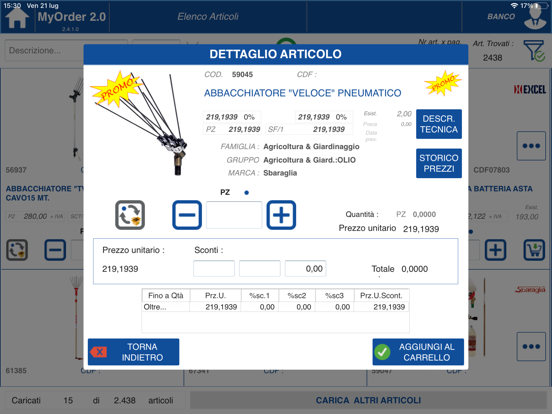The image size is (552, 414).
Task: Increase quantity with dialog plus button
Action: click(x=281, y=215)
